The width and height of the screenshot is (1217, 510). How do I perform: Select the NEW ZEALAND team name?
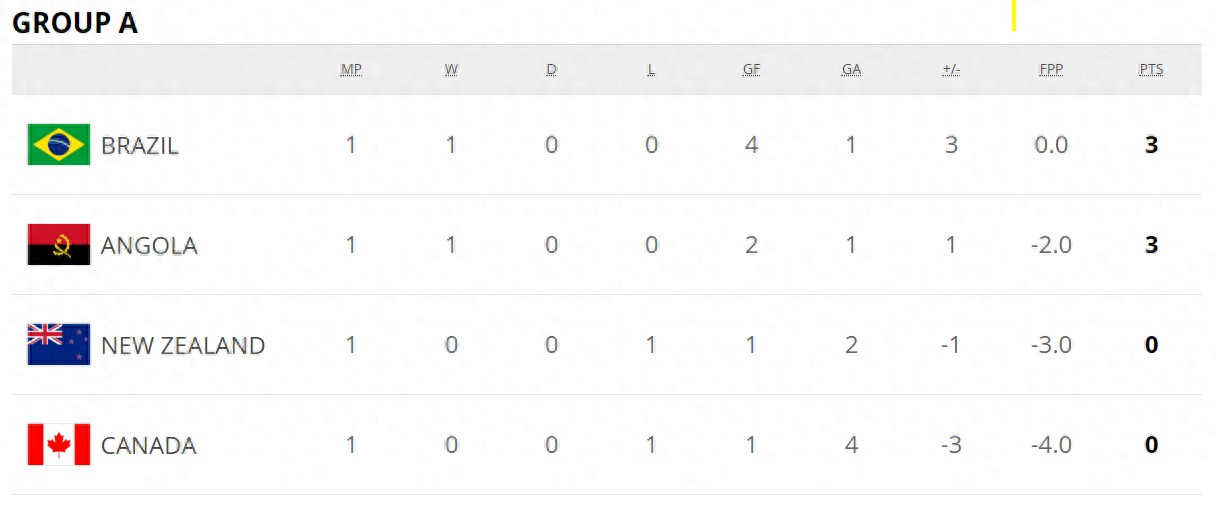pyautogui.click(x=183, y=346)
